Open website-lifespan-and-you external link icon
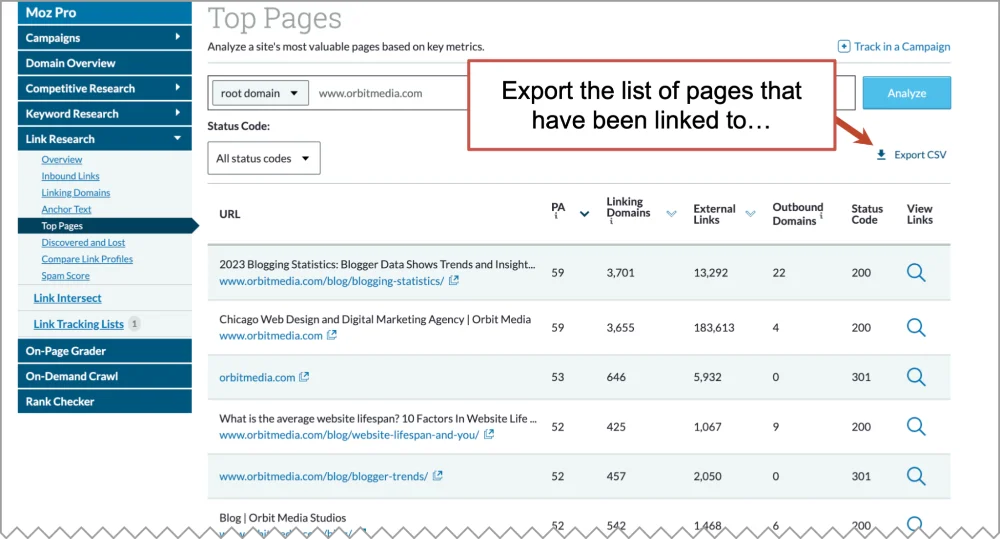This screenshot has height=539, width=1000. [489, 434]
